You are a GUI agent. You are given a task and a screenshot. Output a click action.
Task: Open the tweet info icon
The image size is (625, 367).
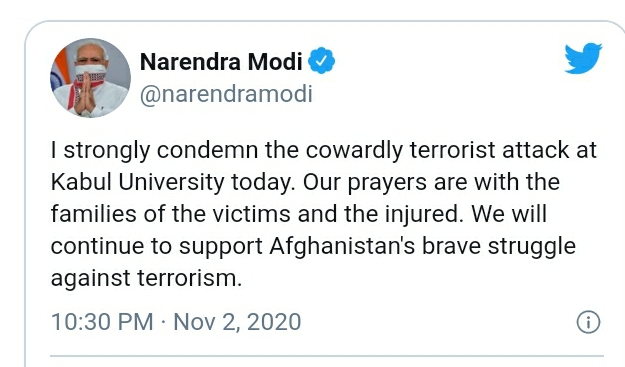tap(588, 322)
